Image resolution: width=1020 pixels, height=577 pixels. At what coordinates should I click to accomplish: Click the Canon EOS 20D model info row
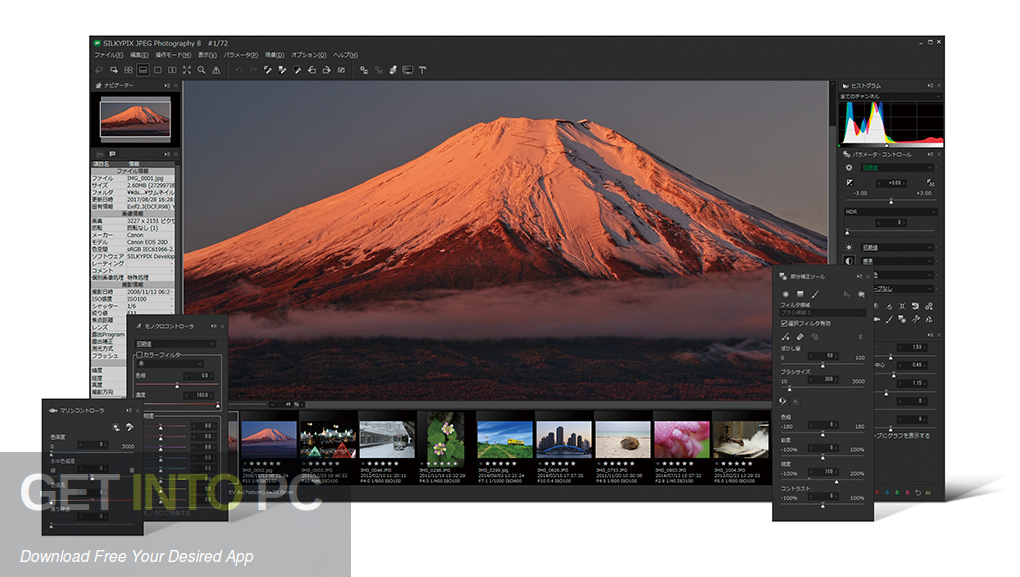point(133,242)
